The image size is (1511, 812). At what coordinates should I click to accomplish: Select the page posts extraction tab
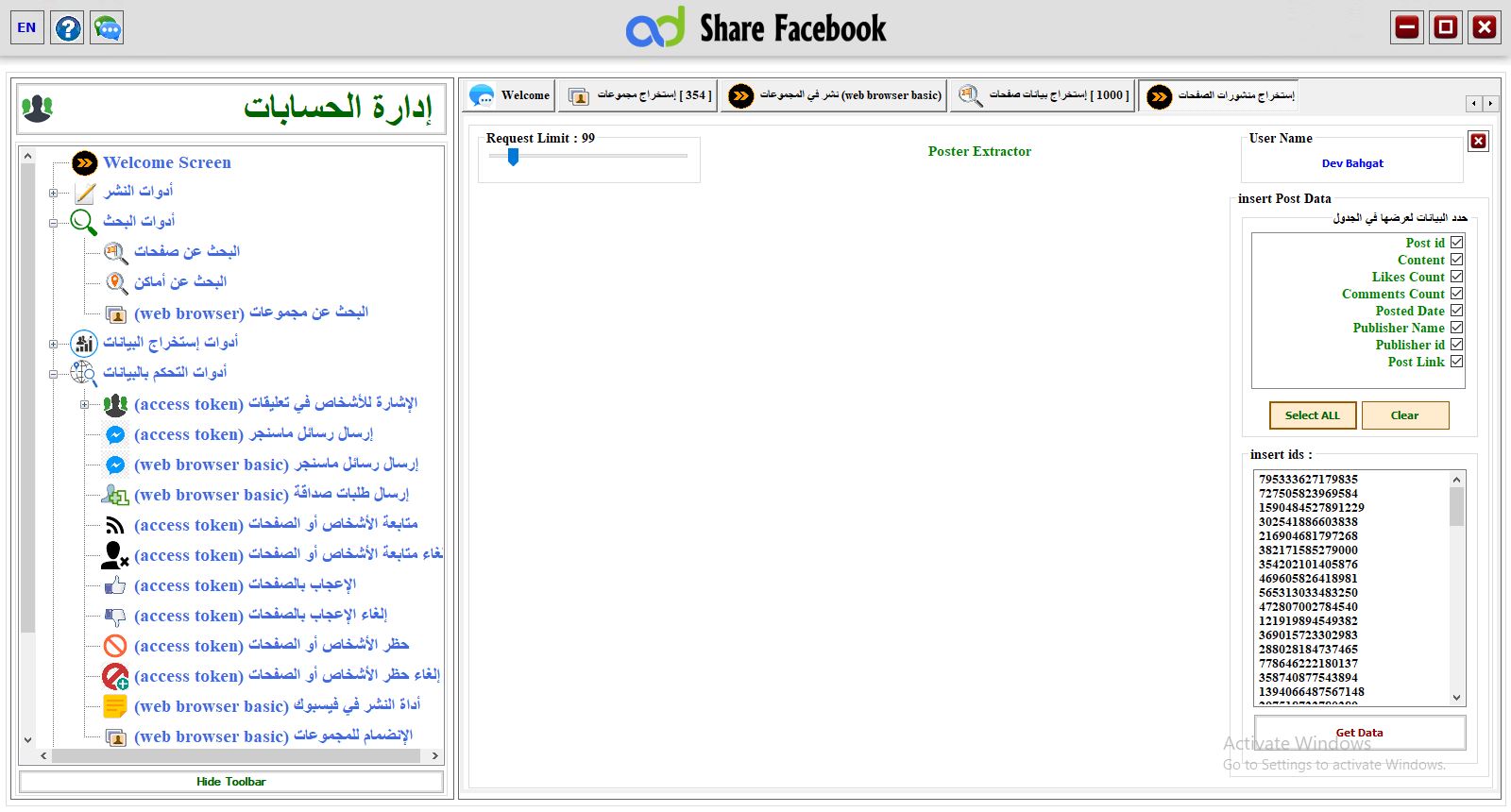click(x=1218, y=95)
